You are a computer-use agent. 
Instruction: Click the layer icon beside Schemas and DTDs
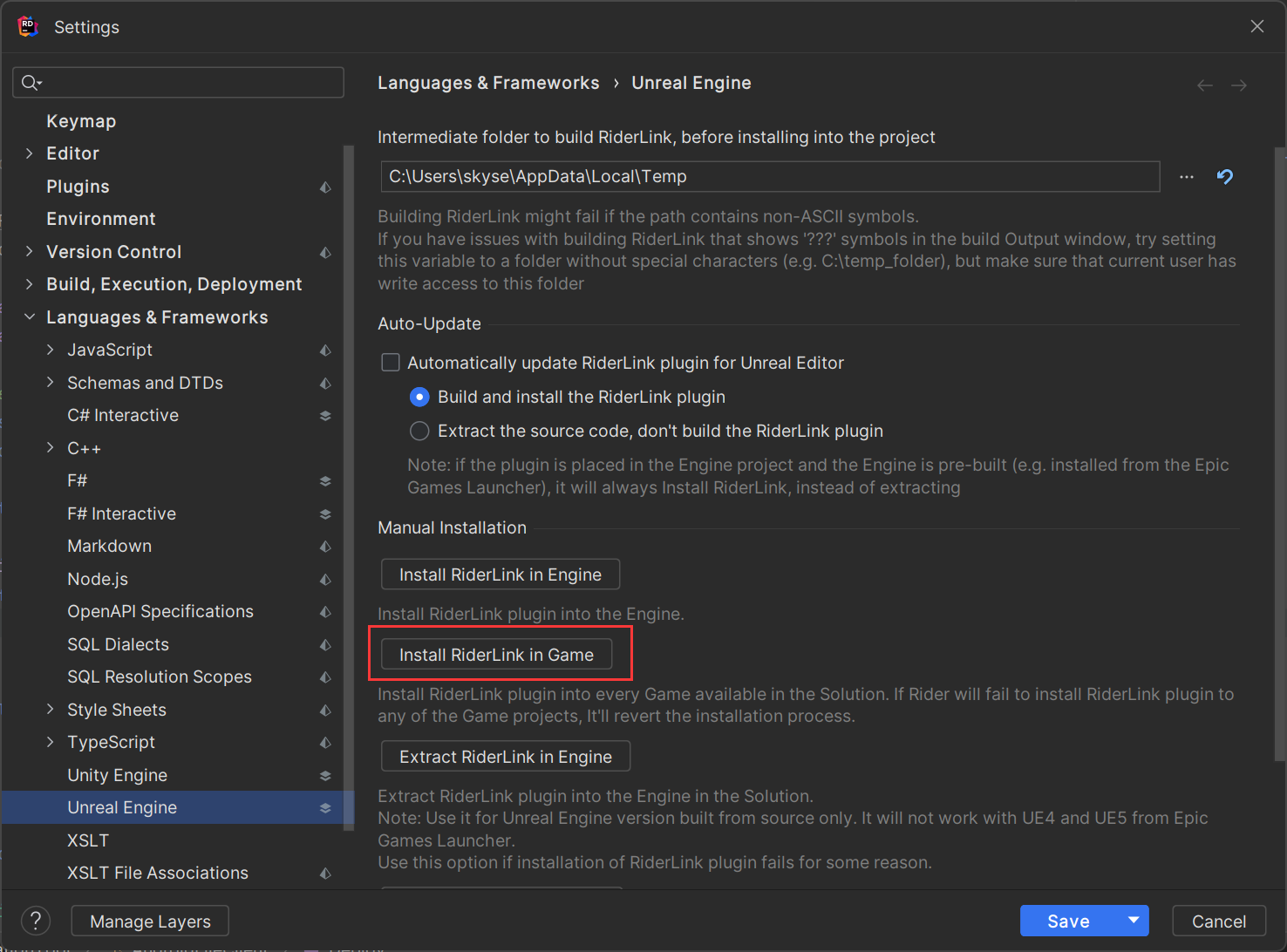pyautogui.click(x=325, y=383)
